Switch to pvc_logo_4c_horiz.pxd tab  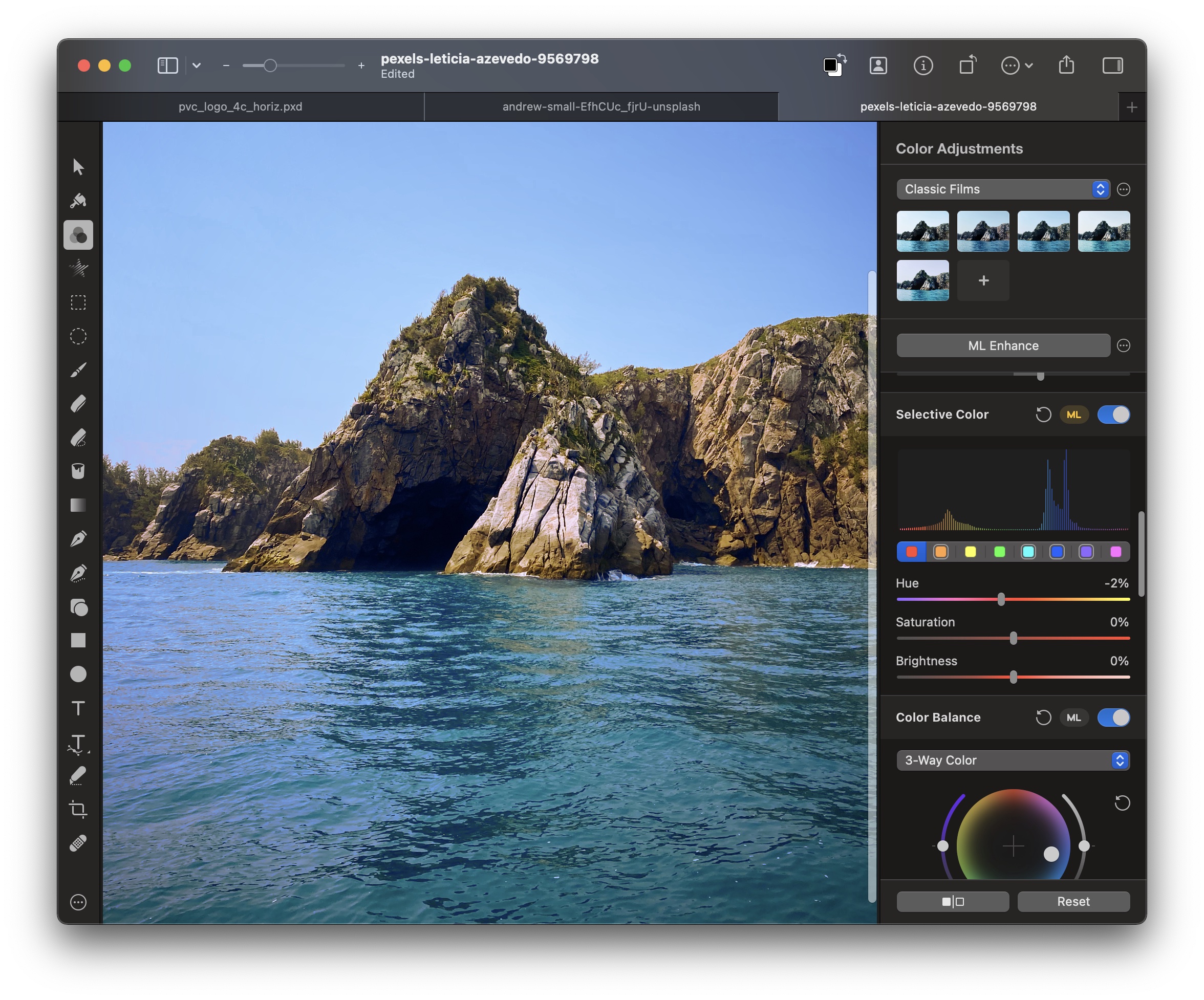240,105
